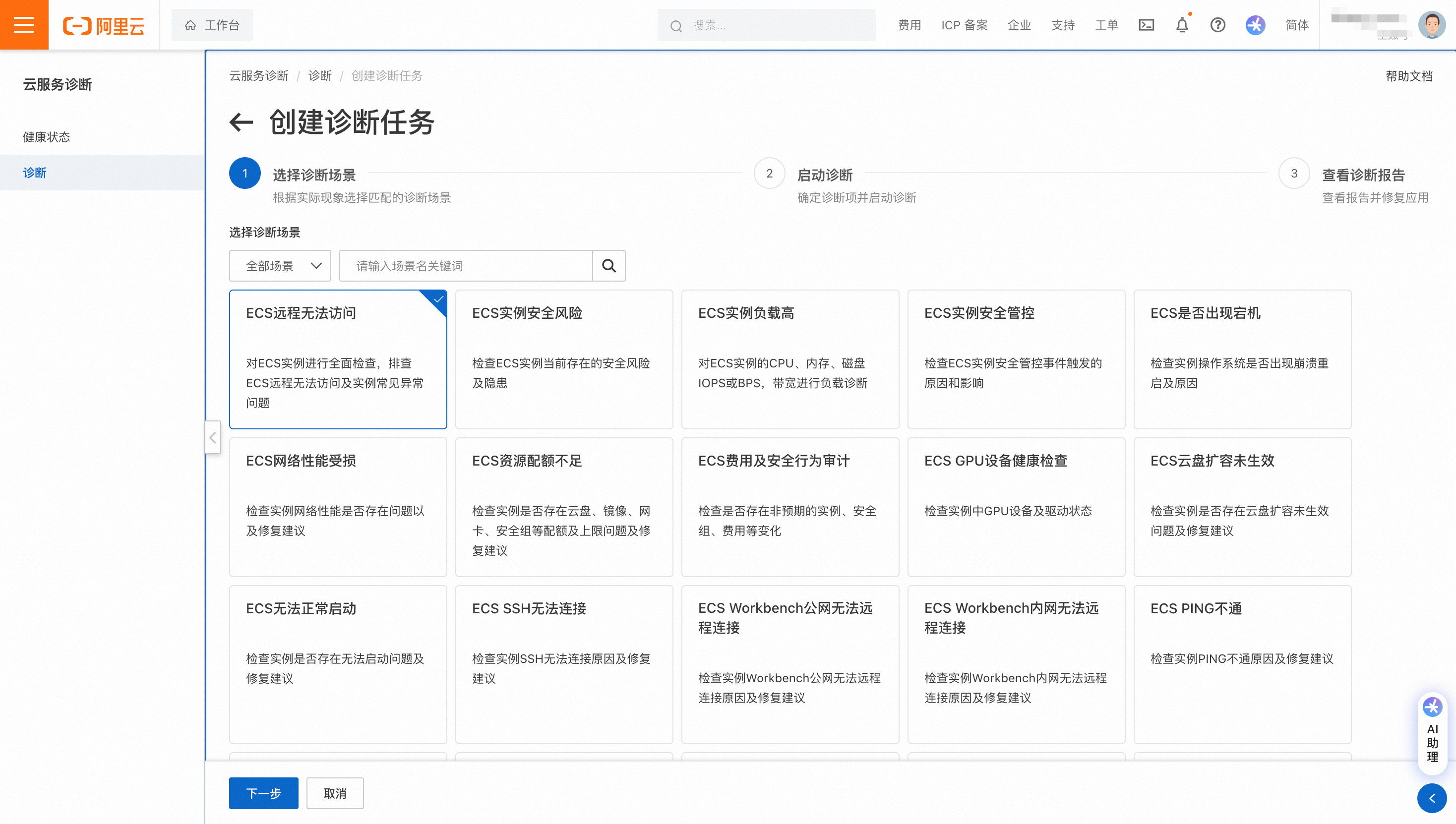The height and width of the screenshot is (824, 1456).
Task: Select the ECS PING不通 card
Action: pos(1243,664)
